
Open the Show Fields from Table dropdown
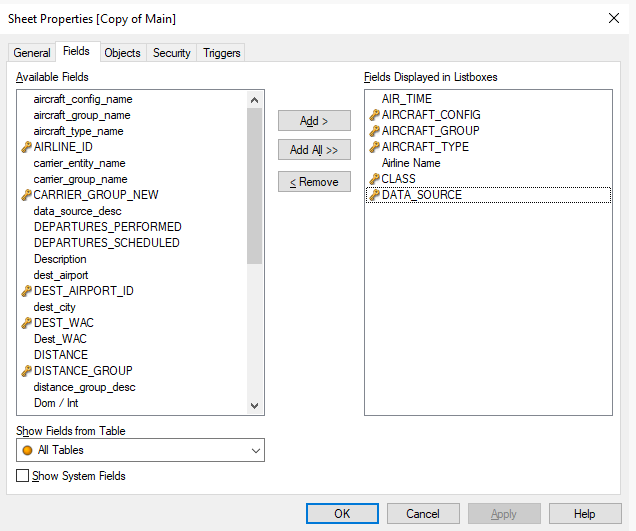click(x=140, y=450)
